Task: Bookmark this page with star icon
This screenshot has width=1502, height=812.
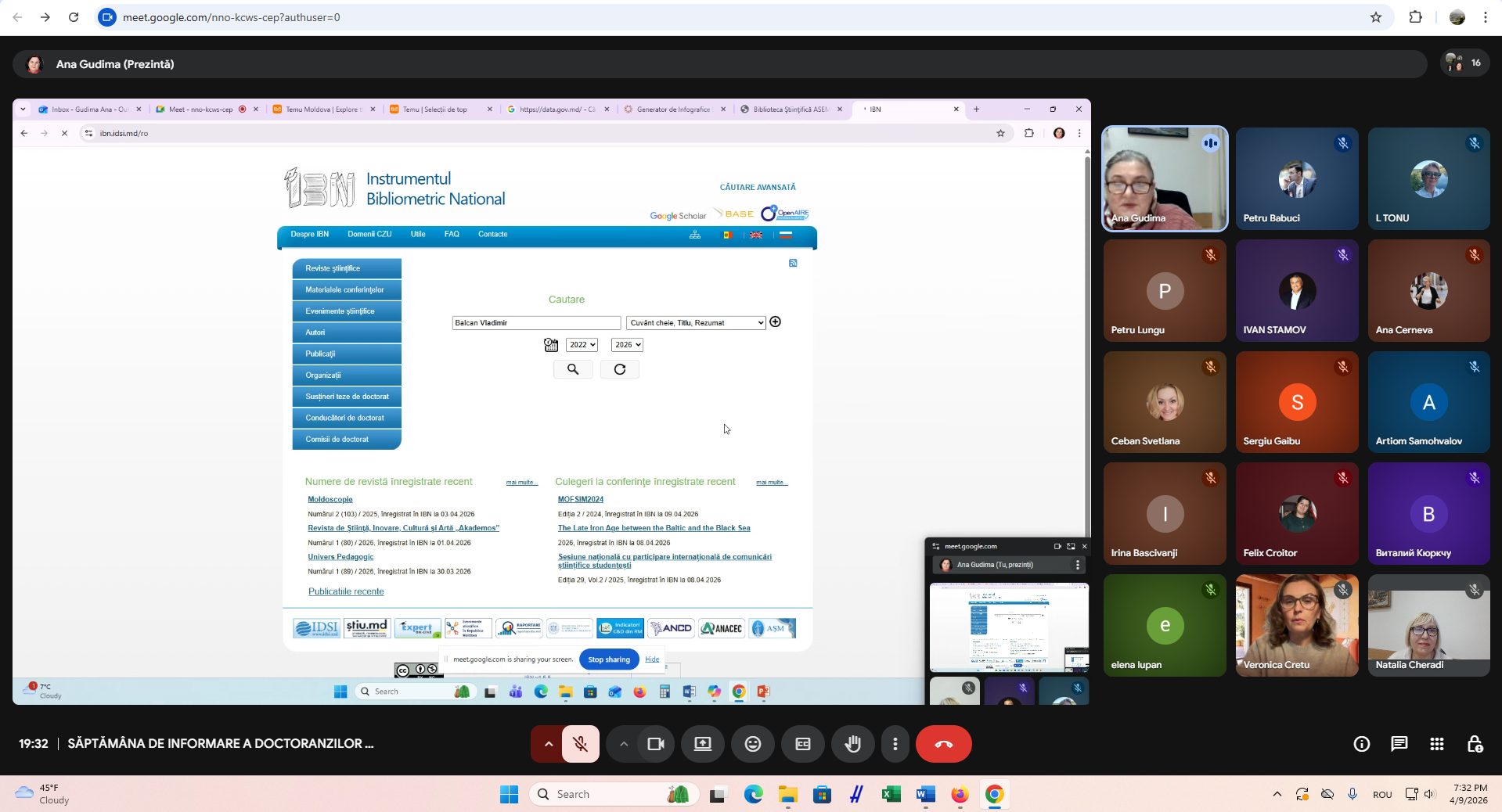Action: pos(1375,17)
